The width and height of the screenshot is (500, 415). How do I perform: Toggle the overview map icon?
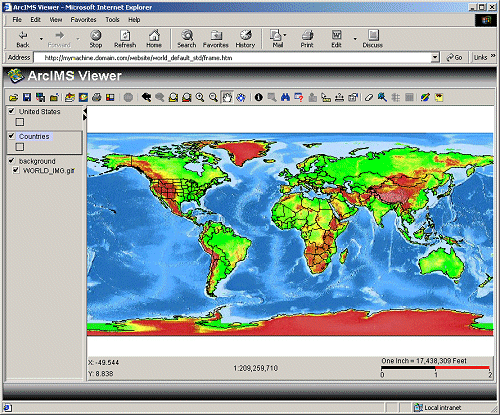click(83, 98)
